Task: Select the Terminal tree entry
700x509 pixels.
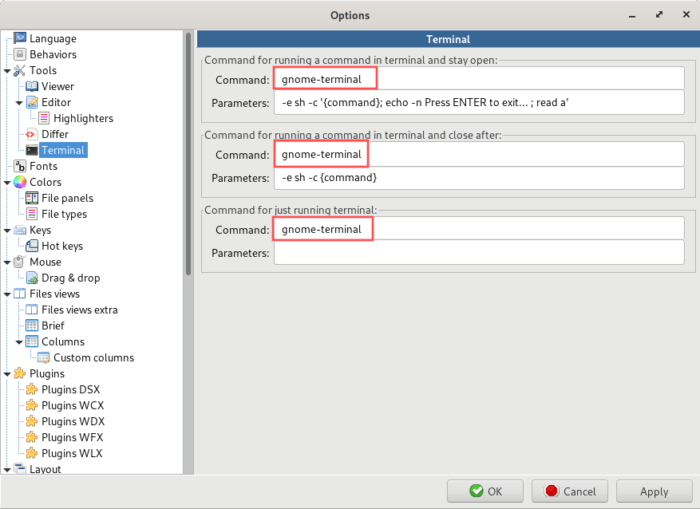Action: tap(63, 150)
